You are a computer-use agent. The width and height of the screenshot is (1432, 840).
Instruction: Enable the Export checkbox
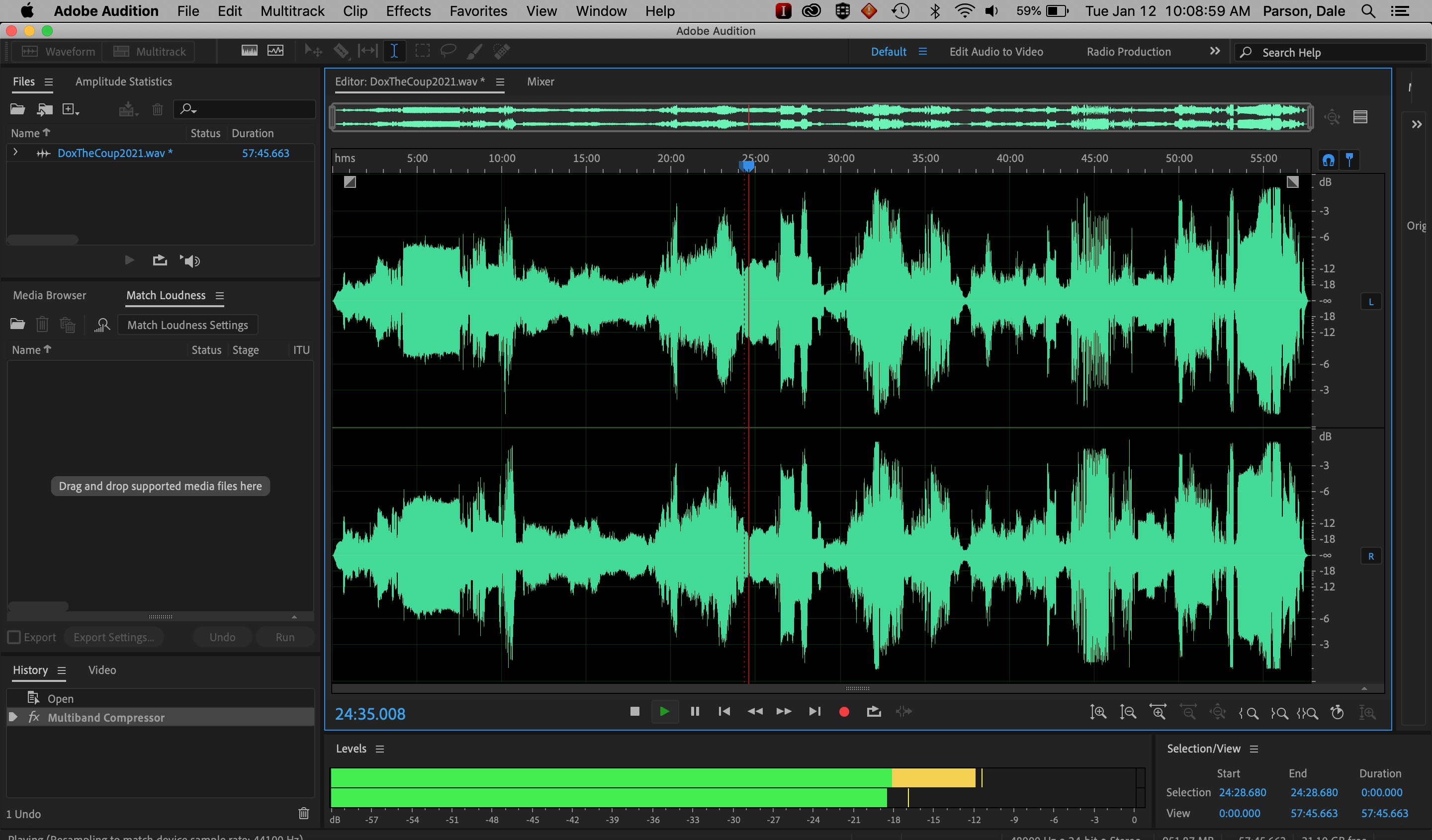(x=13, y=637)
